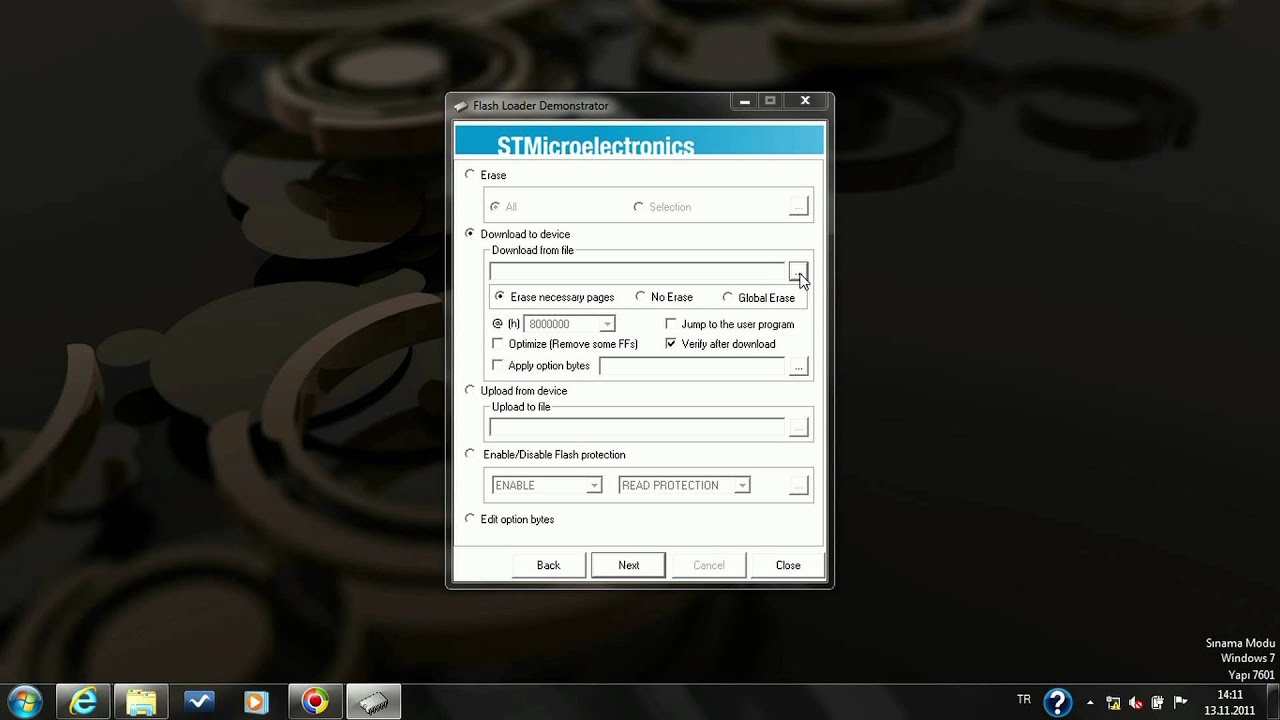Open Windows Media Player from taskbar

click(256, 702)
